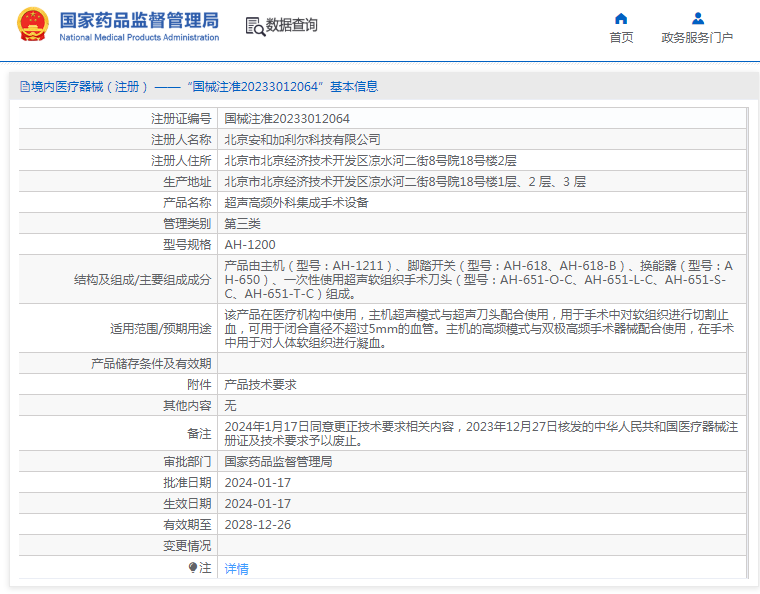This screenshot has height=594, width=760.
Task: Click the national emblem logo
Action: [33, 24]
